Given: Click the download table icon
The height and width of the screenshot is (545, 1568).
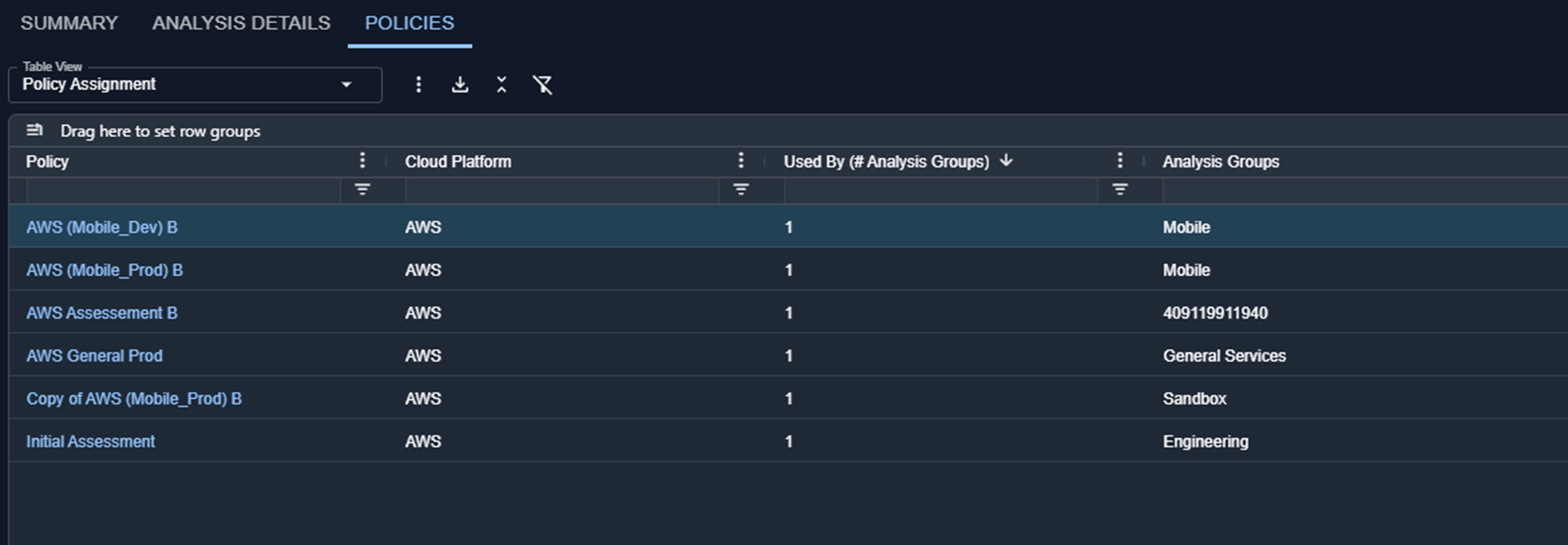Looking at the screenshot, I should point(459,85).
